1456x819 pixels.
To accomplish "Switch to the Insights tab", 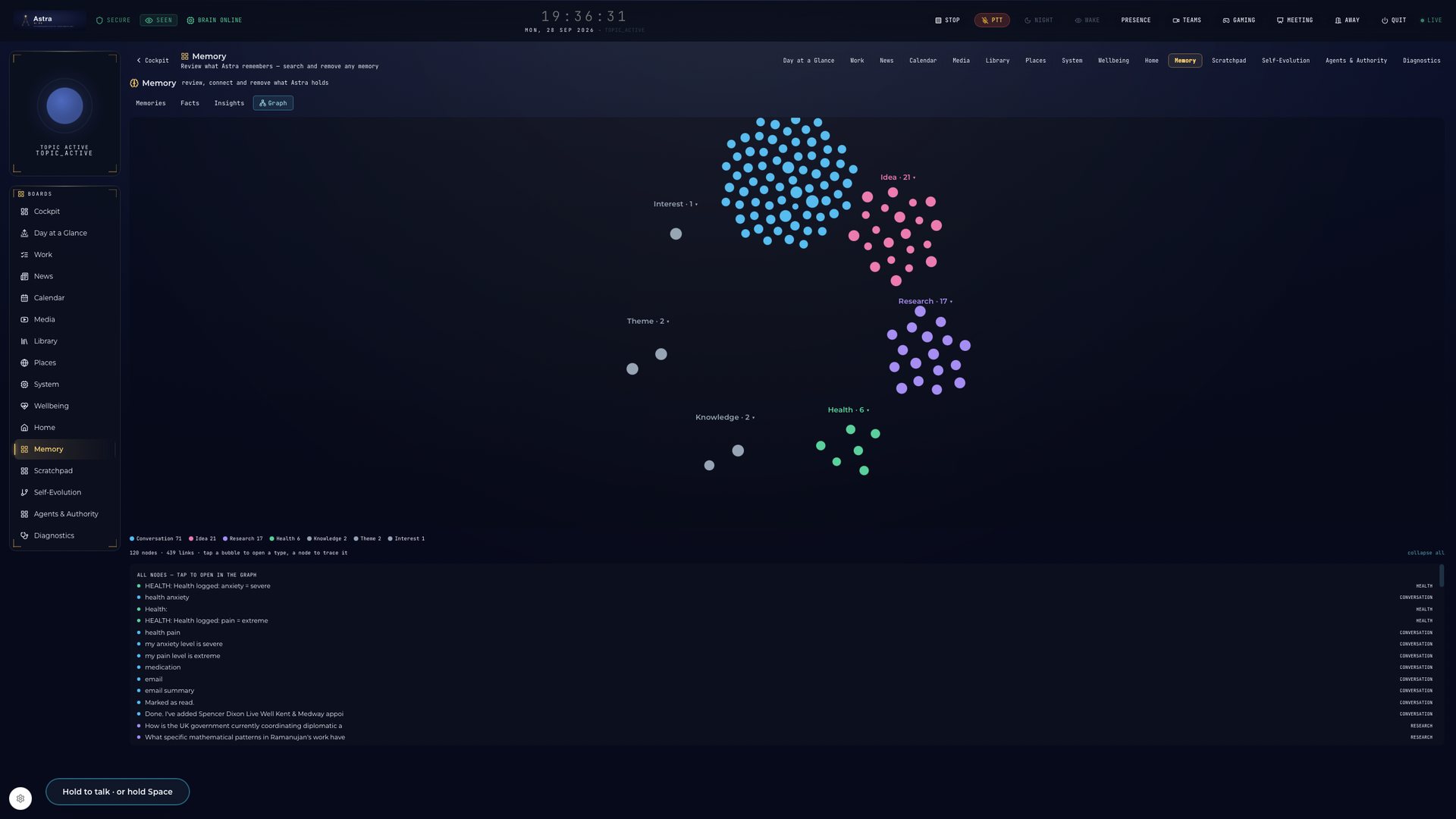I will tap(229, 103).
